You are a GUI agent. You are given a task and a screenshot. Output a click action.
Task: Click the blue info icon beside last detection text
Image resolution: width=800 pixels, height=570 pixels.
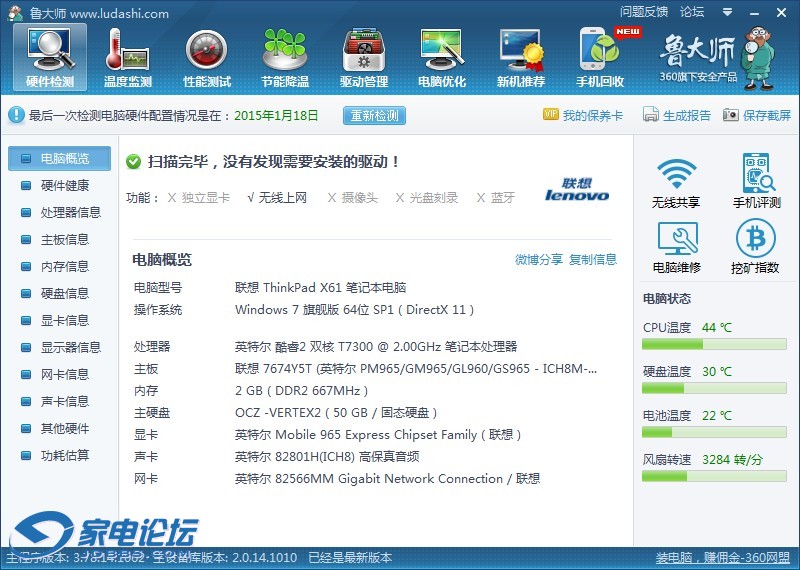(16, 115)
